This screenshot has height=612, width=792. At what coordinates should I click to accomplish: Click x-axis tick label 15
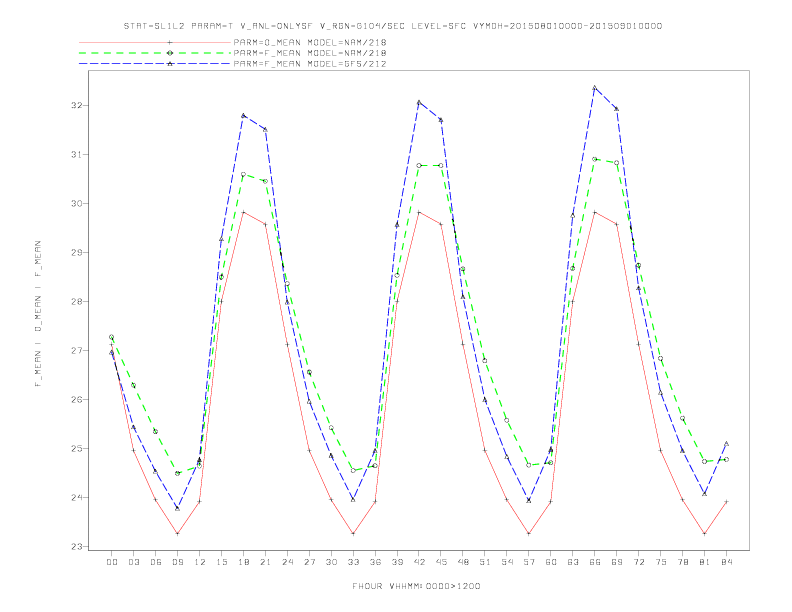pyautogui.click(x=221, y=562)
